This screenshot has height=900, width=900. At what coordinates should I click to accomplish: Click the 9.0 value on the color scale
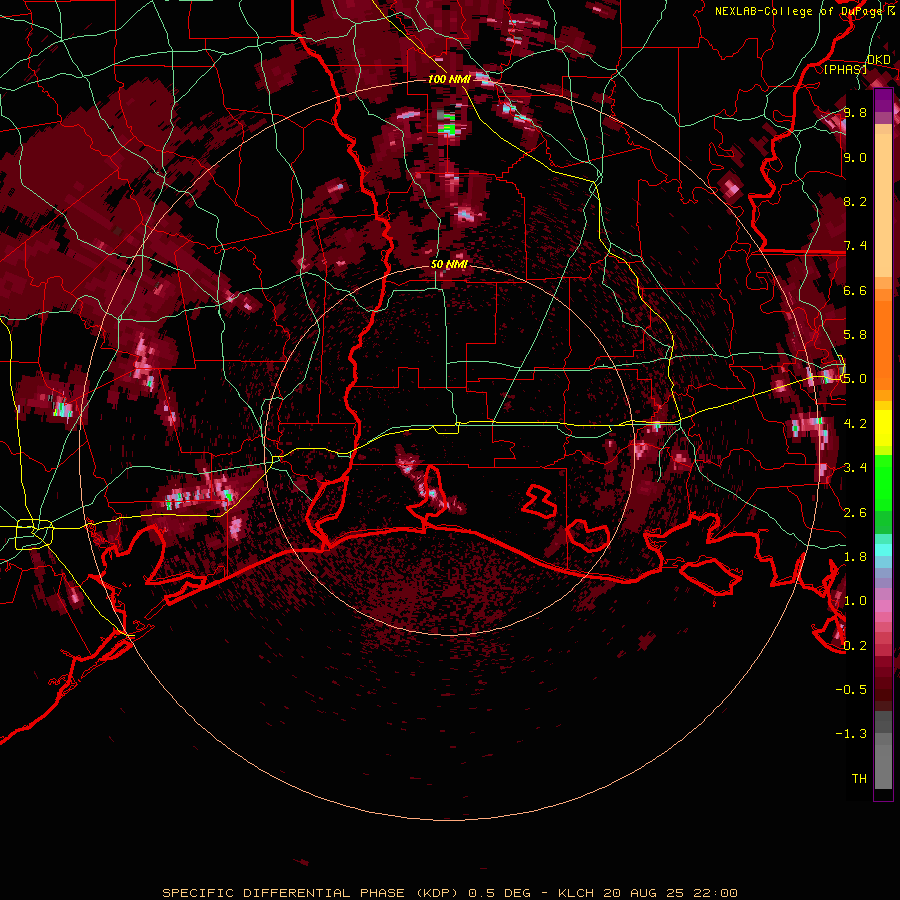[855, 157]
